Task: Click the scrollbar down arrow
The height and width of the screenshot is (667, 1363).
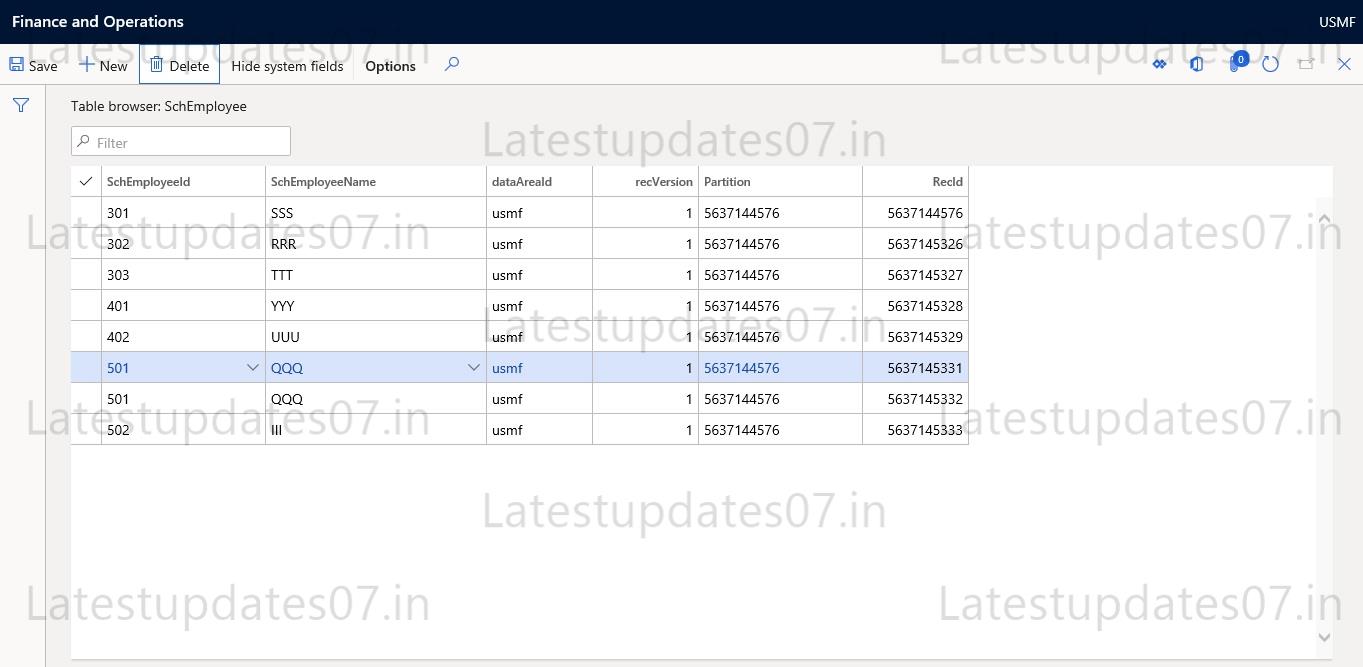Action: click(x=1324, y=636)
